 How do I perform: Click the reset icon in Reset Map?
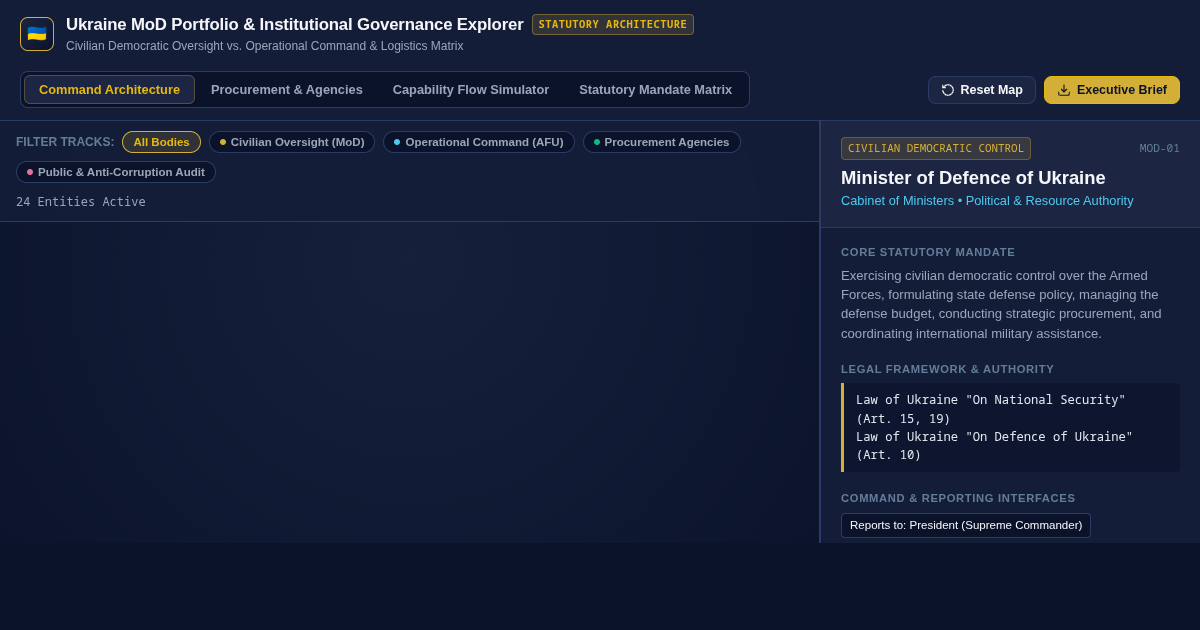pyautogui.click(x=948, y=90)
